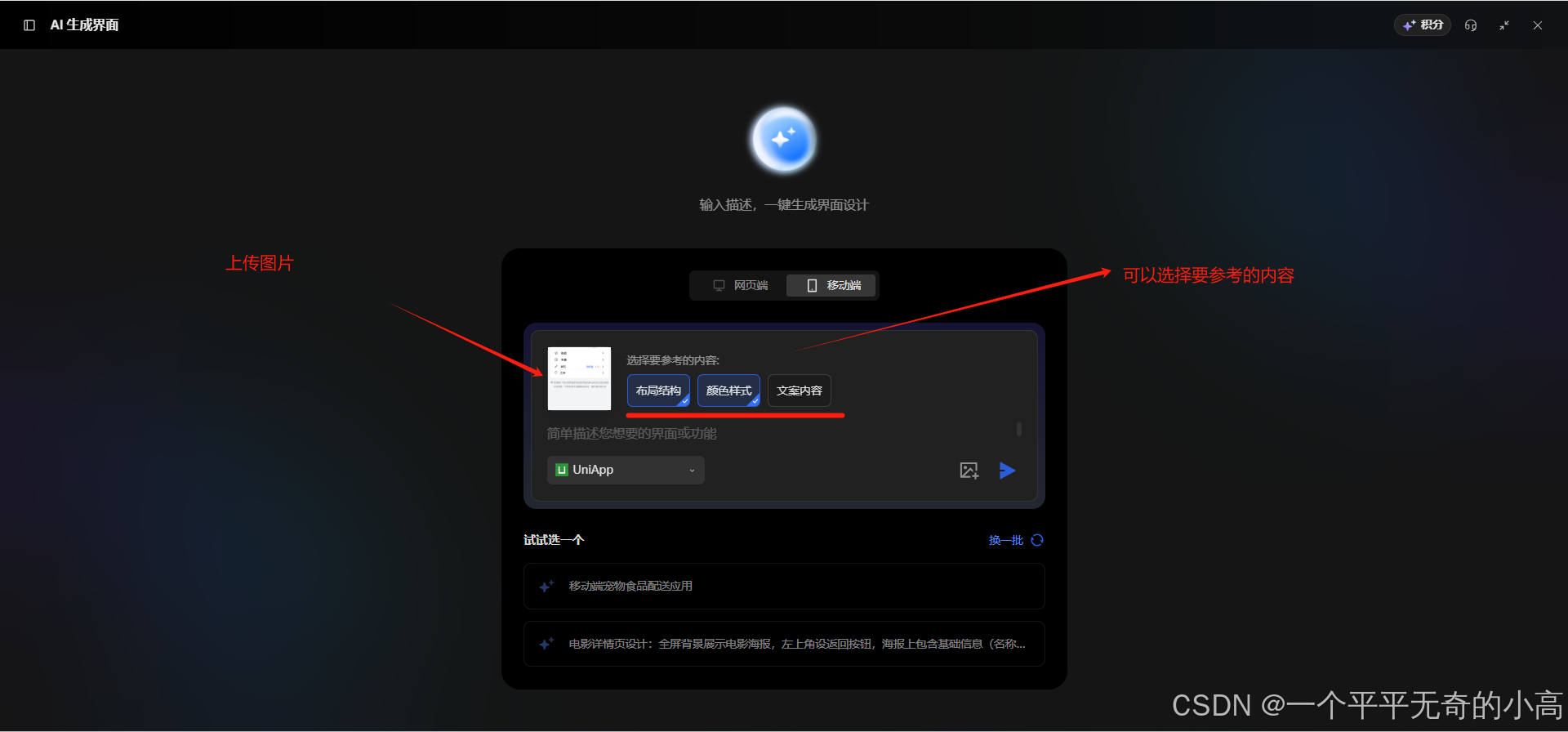
Task: Click the 输入描述，一键生成界面设计 caption
Action: 784,204
